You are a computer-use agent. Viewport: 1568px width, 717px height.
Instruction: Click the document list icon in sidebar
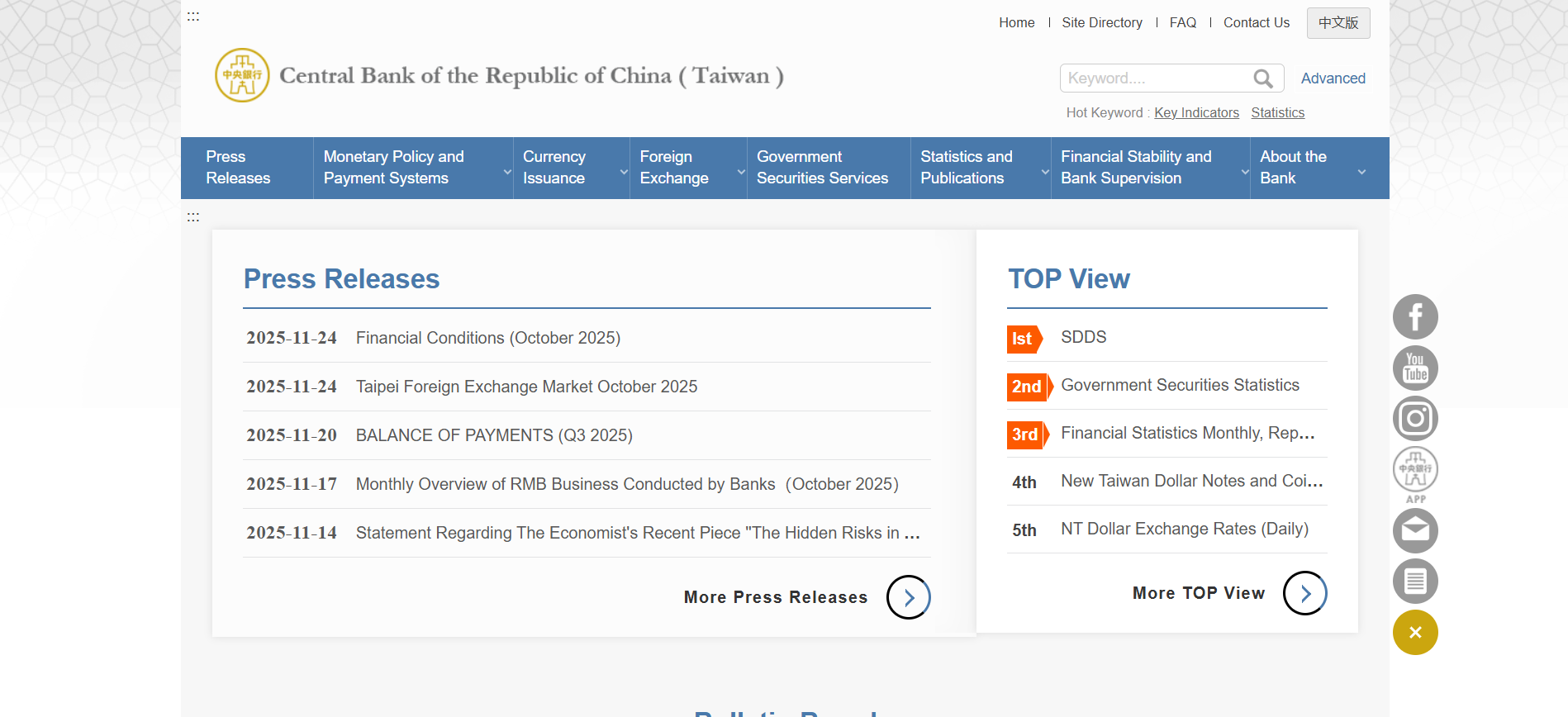coord(1415,582)
